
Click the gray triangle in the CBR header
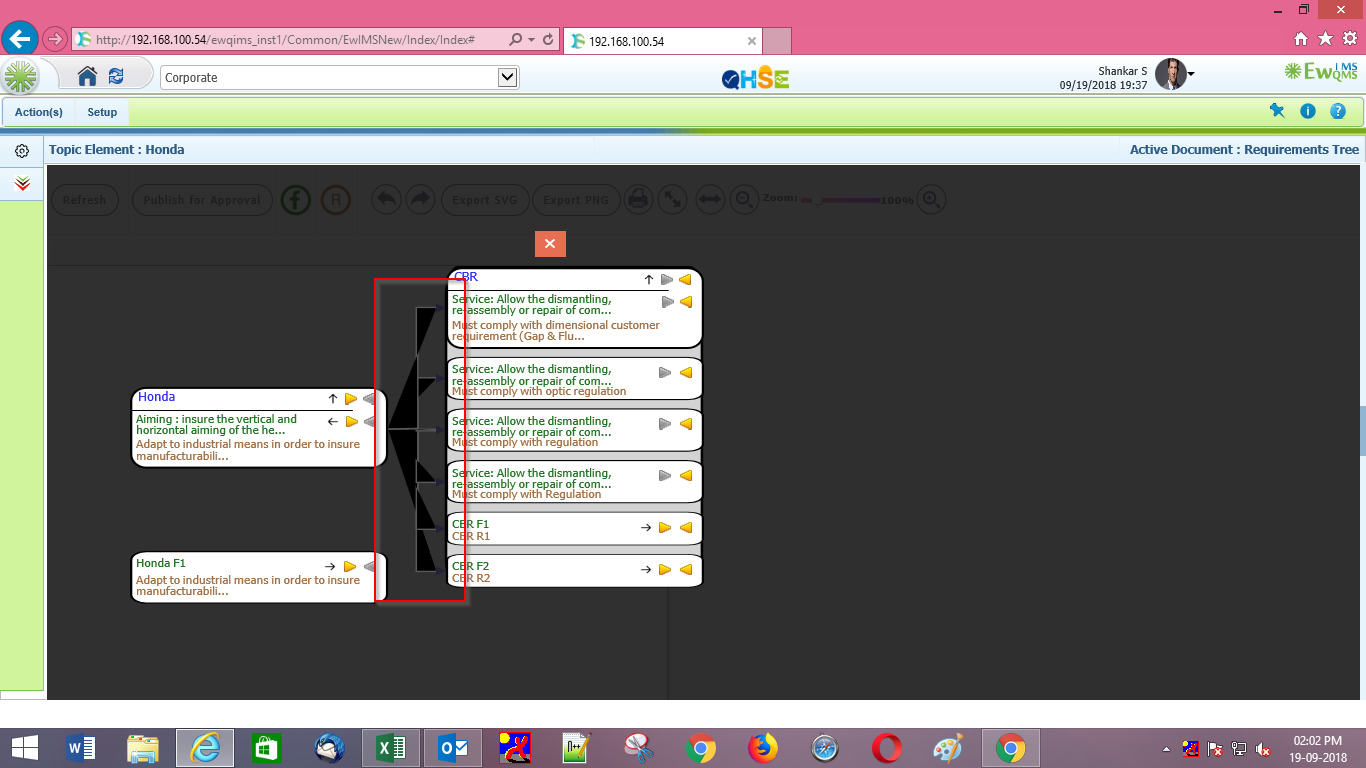667,279
